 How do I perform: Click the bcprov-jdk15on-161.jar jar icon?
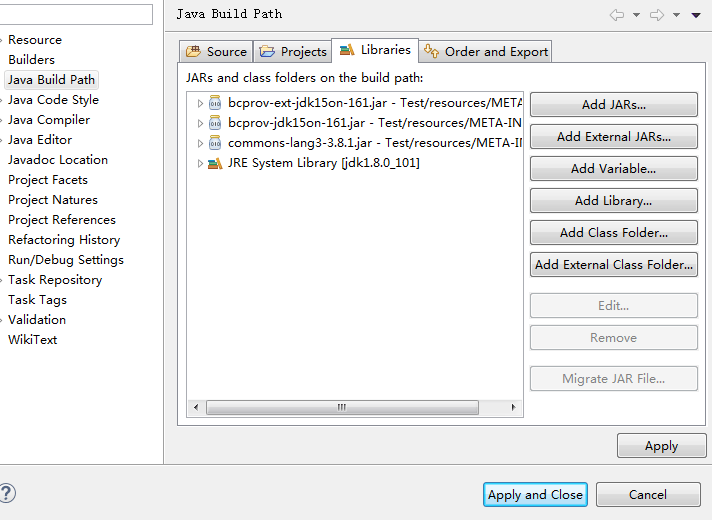coord(215,123)
